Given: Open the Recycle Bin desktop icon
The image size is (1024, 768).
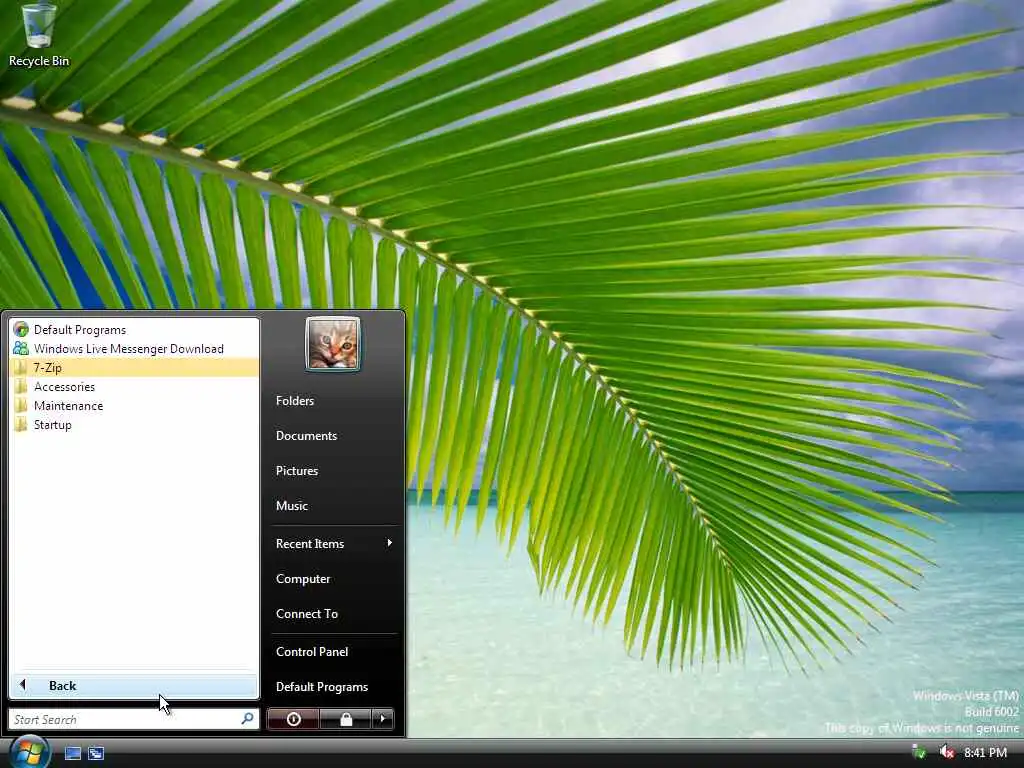Looking at the screenshot, I should pyautogui.click(x=39, y=34).
